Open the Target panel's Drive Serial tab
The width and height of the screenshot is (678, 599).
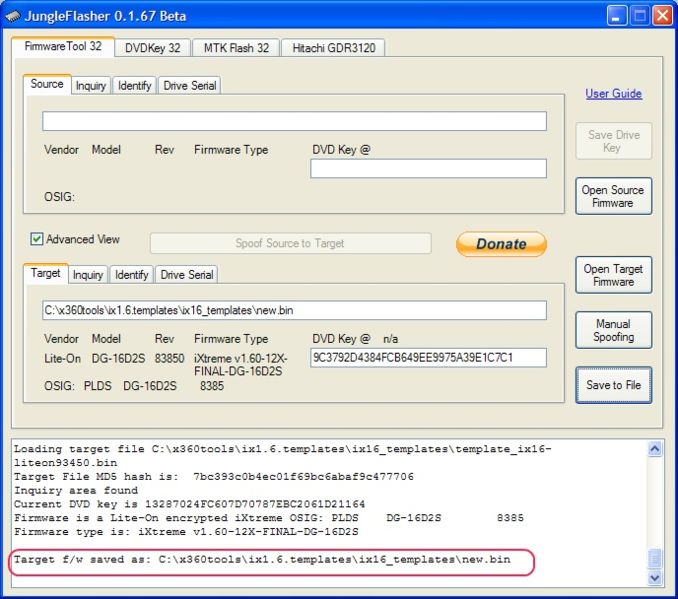(x=187, y=275)
